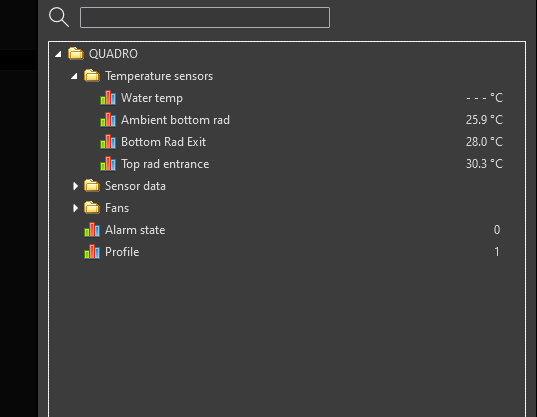The height and width of the screenshot is (417, 537).
Task: Focus the search input field
Action: coord(205,17)
